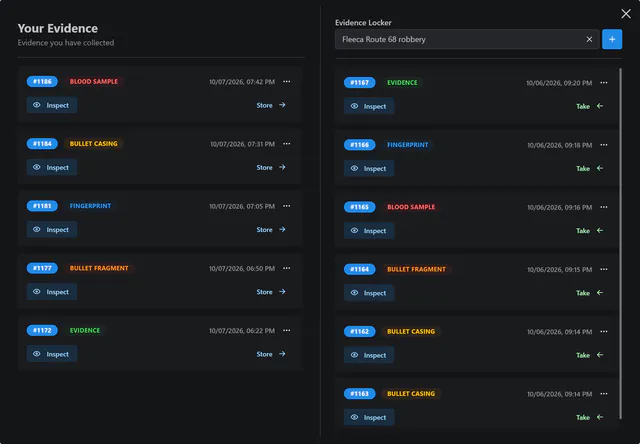Inspect locker evidence #1167
Viewport: 640px width, 444px height.
click(369, 106)
